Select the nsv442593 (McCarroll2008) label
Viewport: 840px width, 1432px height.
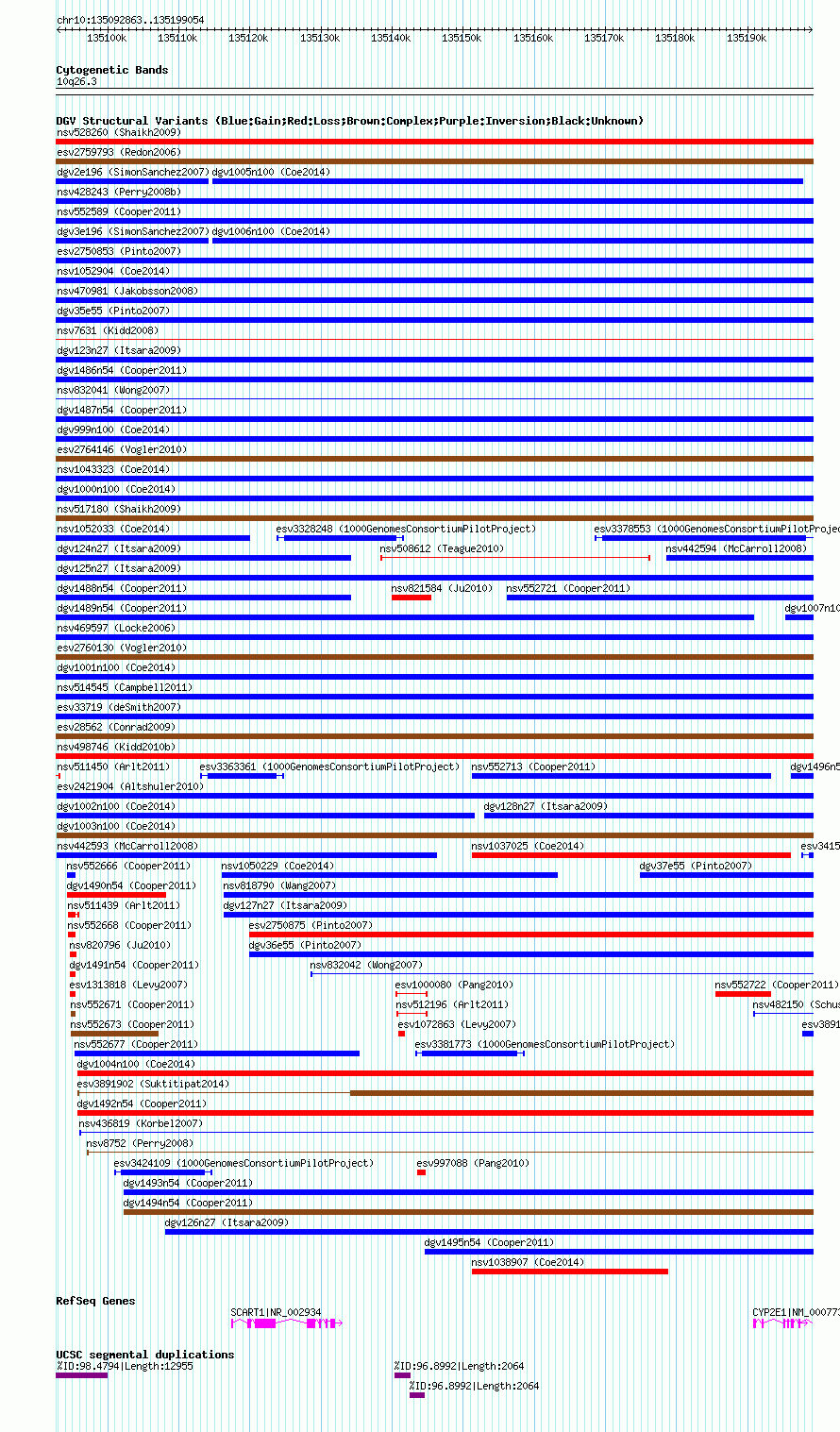127,846
